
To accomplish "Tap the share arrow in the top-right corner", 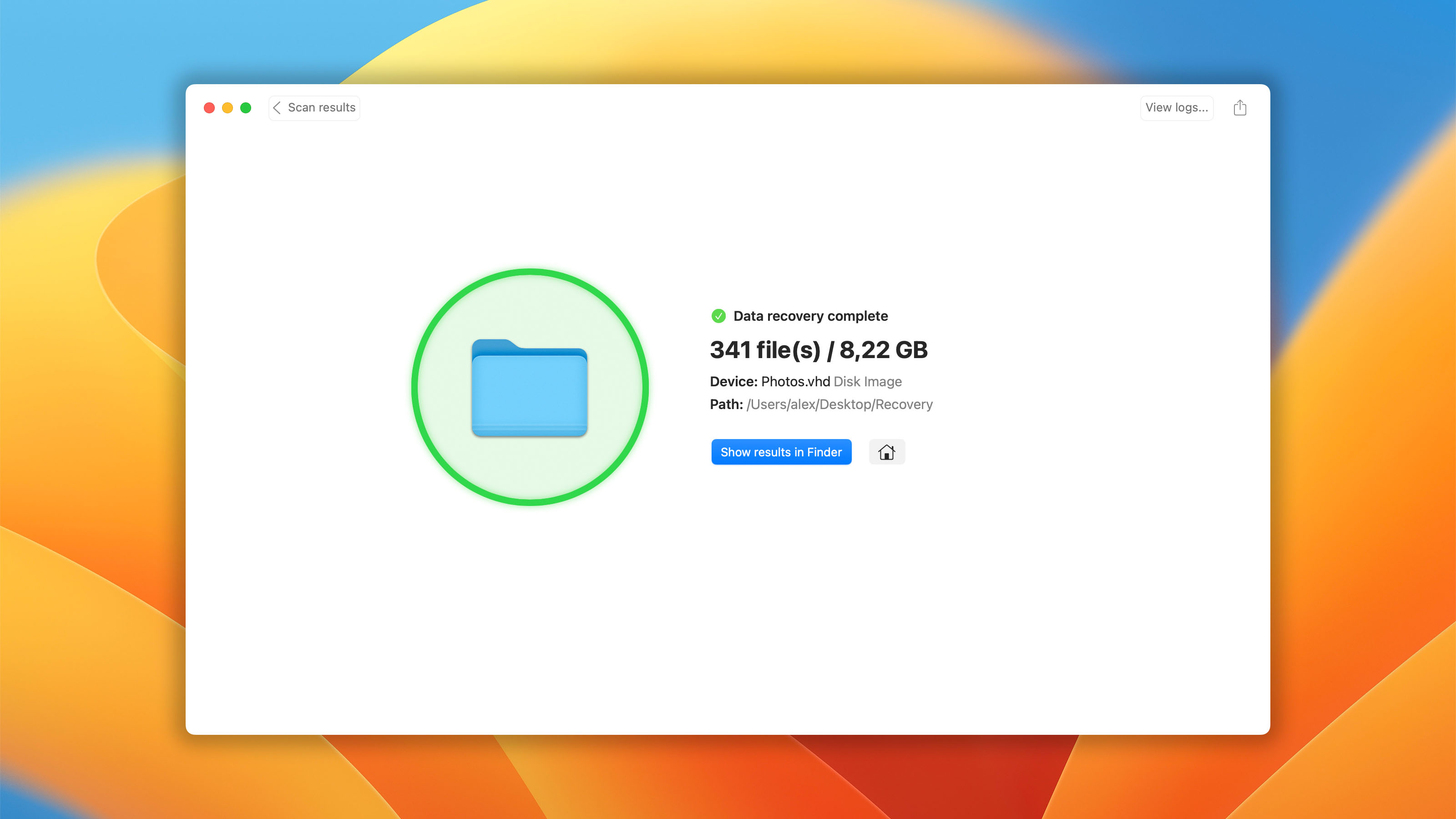I will pyautogui.click(x=1240, y=107).
